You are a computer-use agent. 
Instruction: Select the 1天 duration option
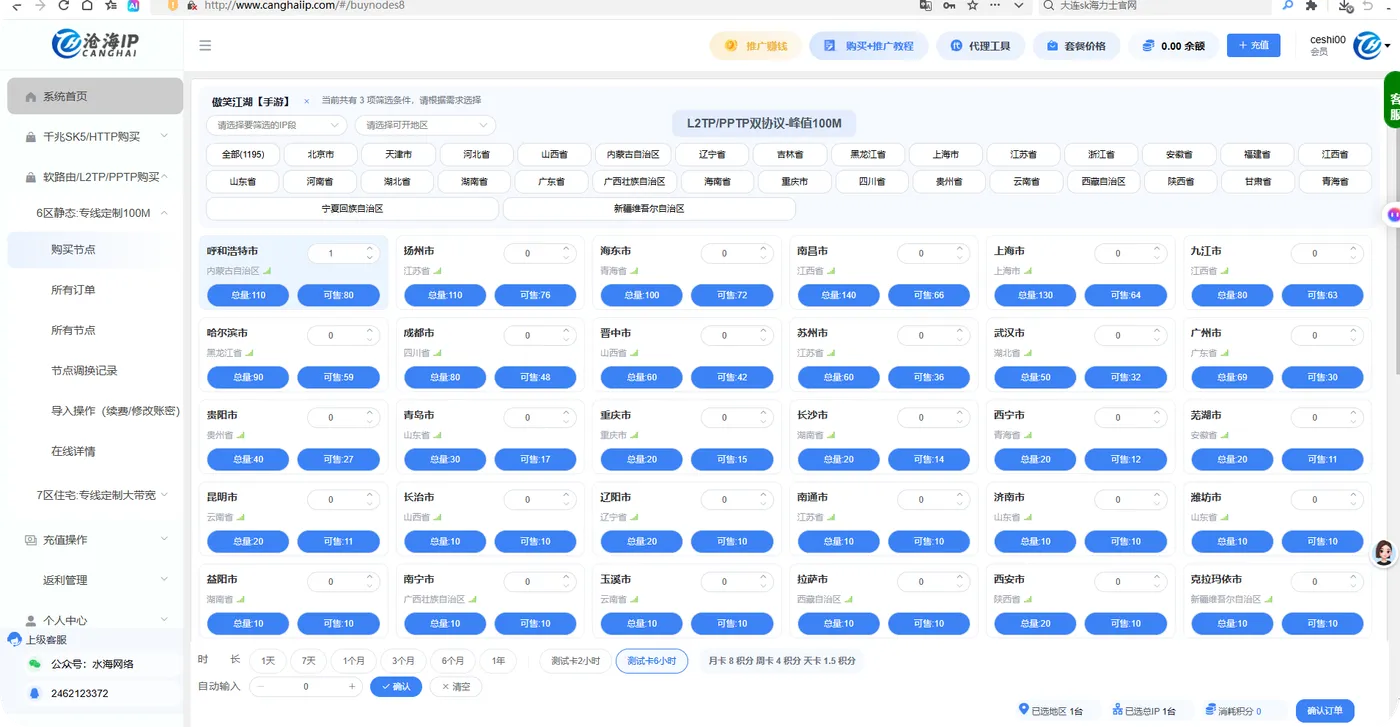267,661
